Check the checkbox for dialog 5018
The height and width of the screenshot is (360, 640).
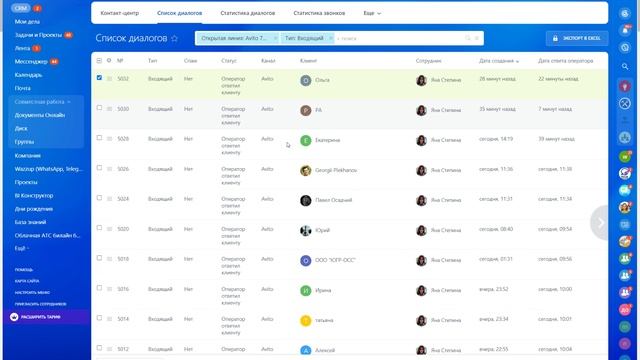(x=99, y=258)
